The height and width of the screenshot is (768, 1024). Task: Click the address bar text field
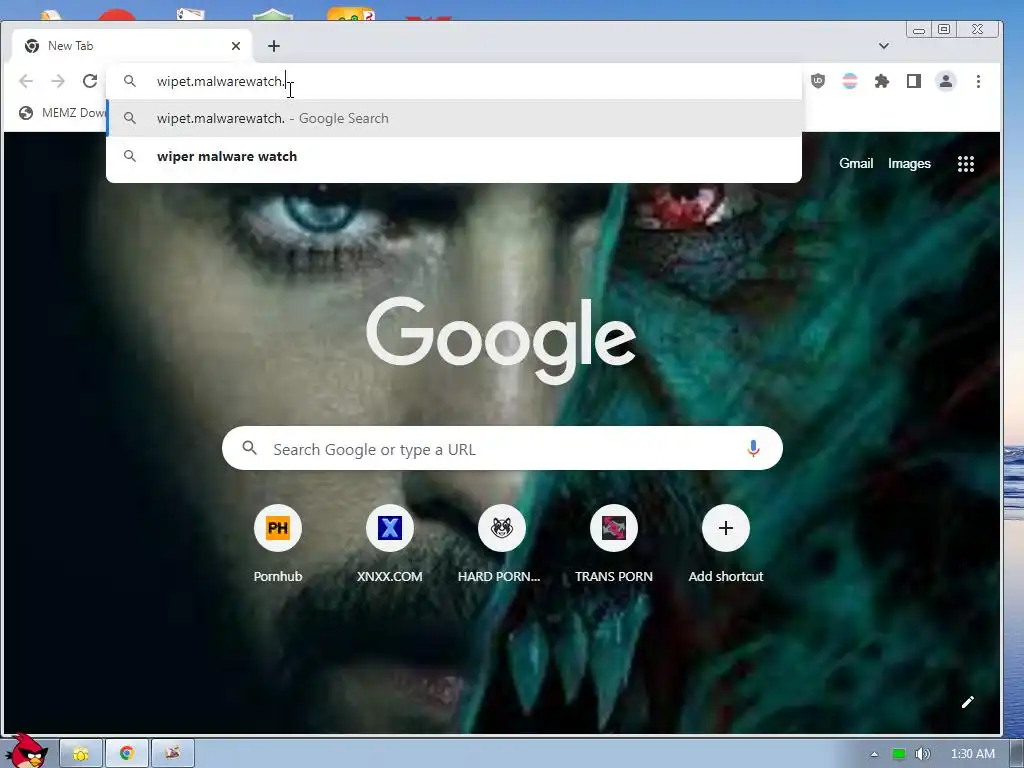454,81
